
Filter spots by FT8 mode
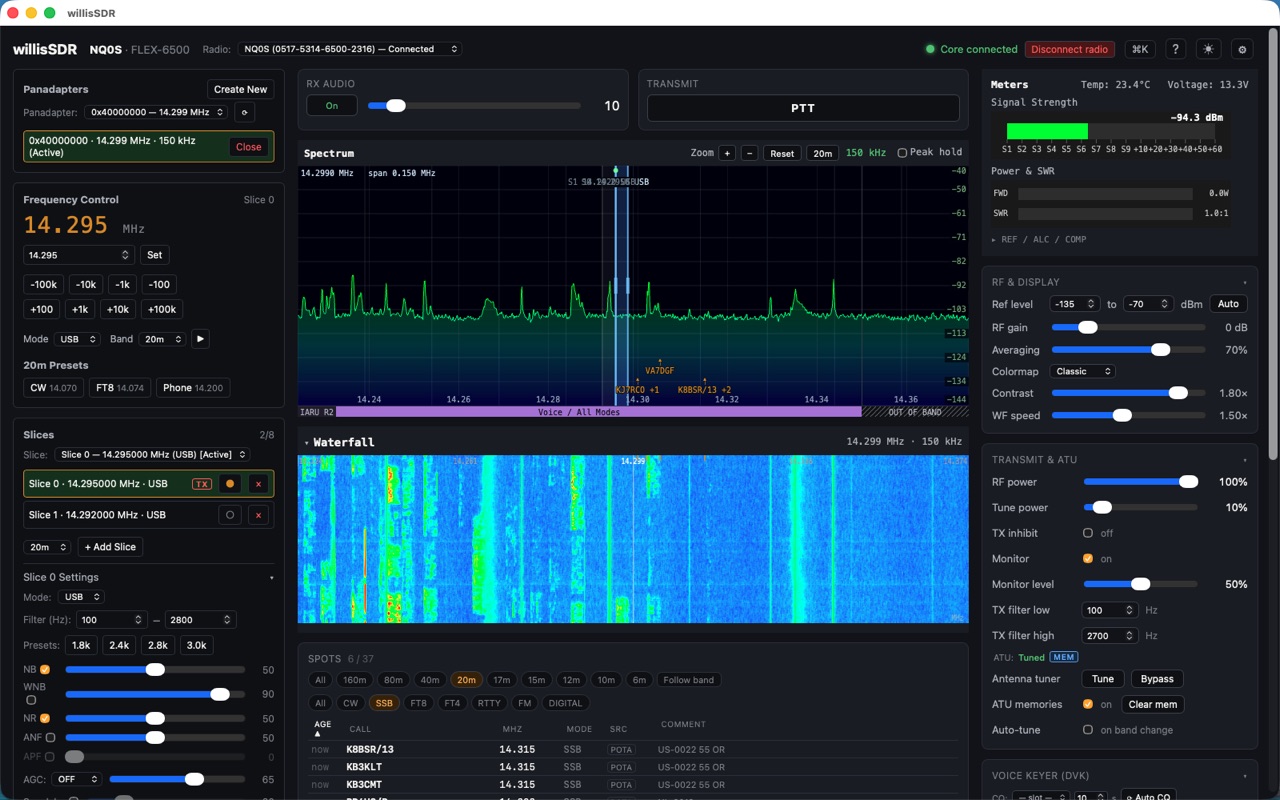[x=418, y=703]
